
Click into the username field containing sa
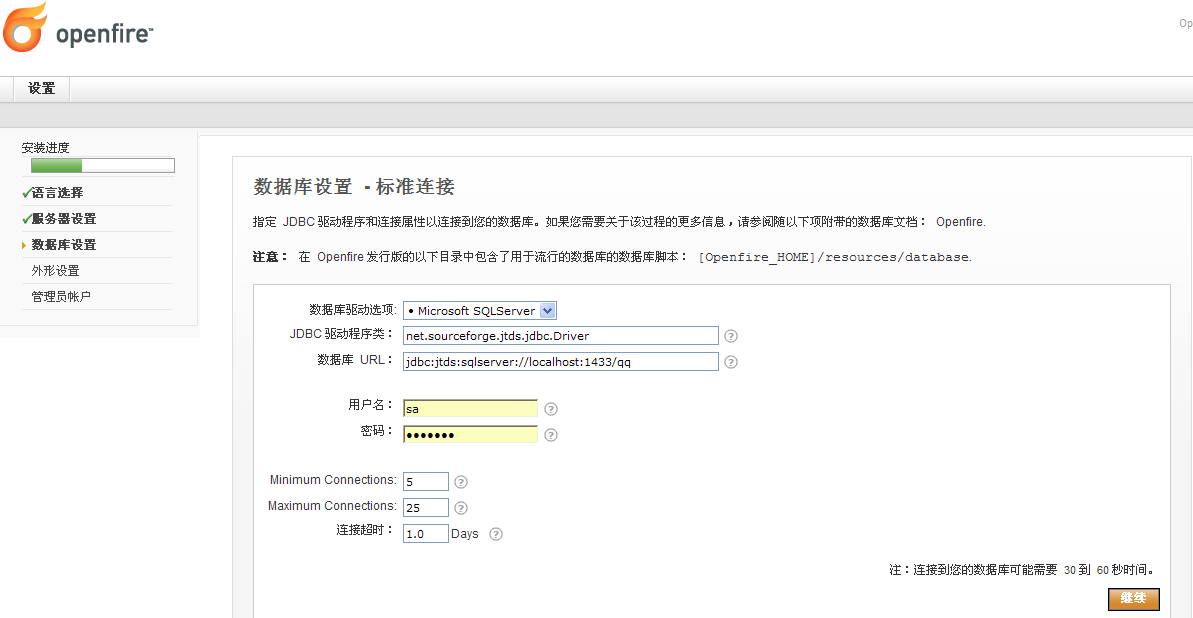pos(470,409)
